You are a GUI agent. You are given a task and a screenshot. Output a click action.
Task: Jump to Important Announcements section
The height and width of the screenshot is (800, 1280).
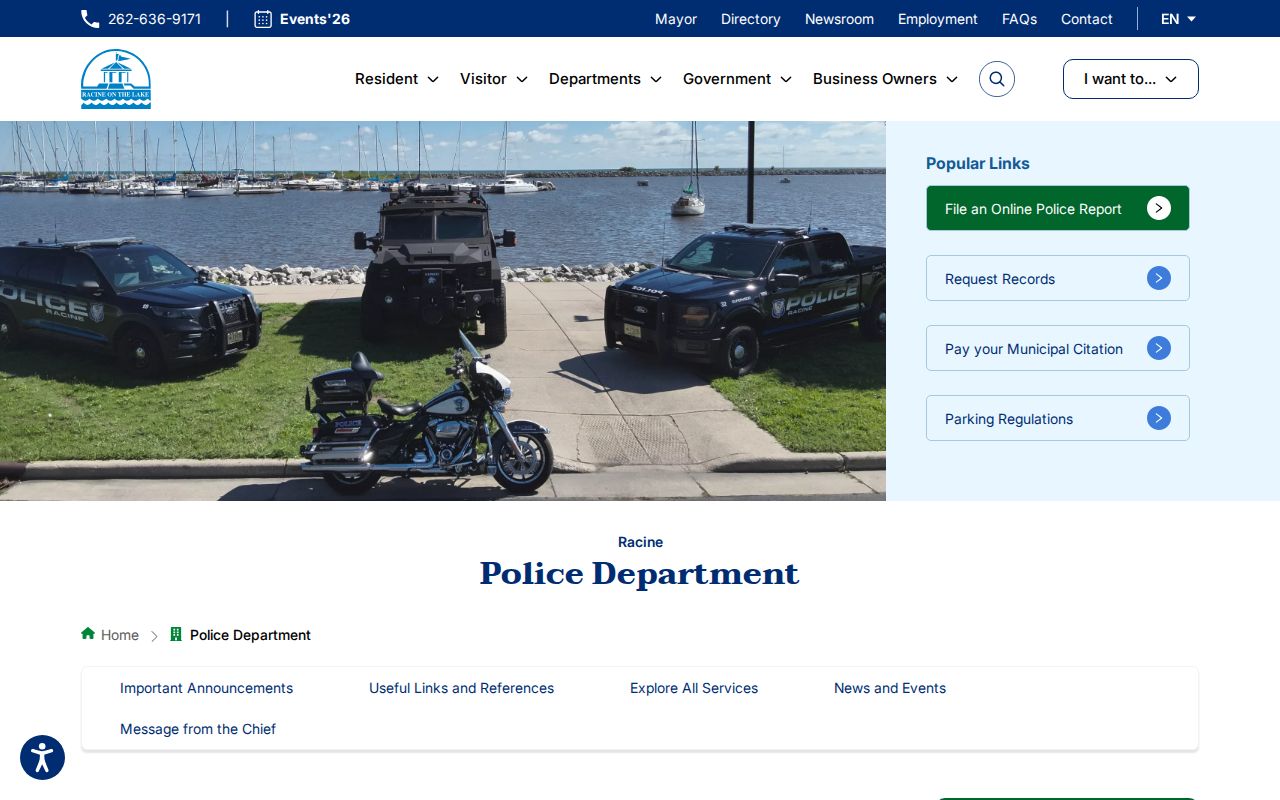click(x=206, y=688)
